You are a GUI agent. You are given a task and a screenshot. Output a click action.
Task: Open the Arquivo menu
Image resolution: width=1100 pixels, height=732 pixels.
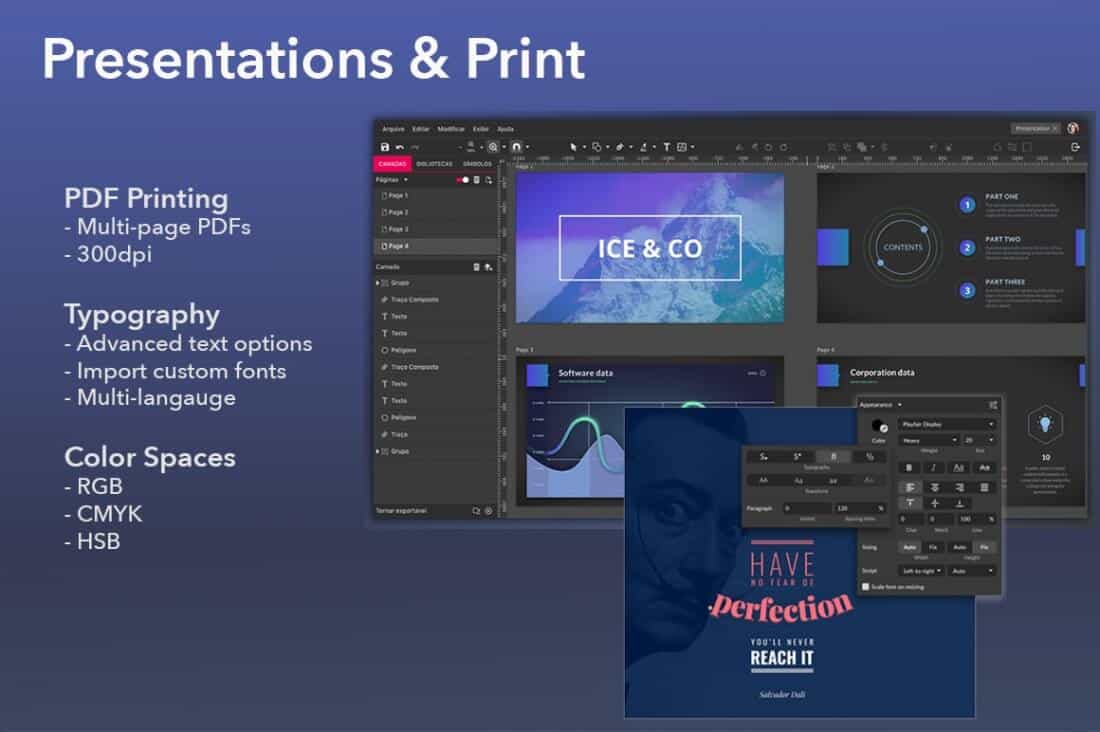[393, 129]
